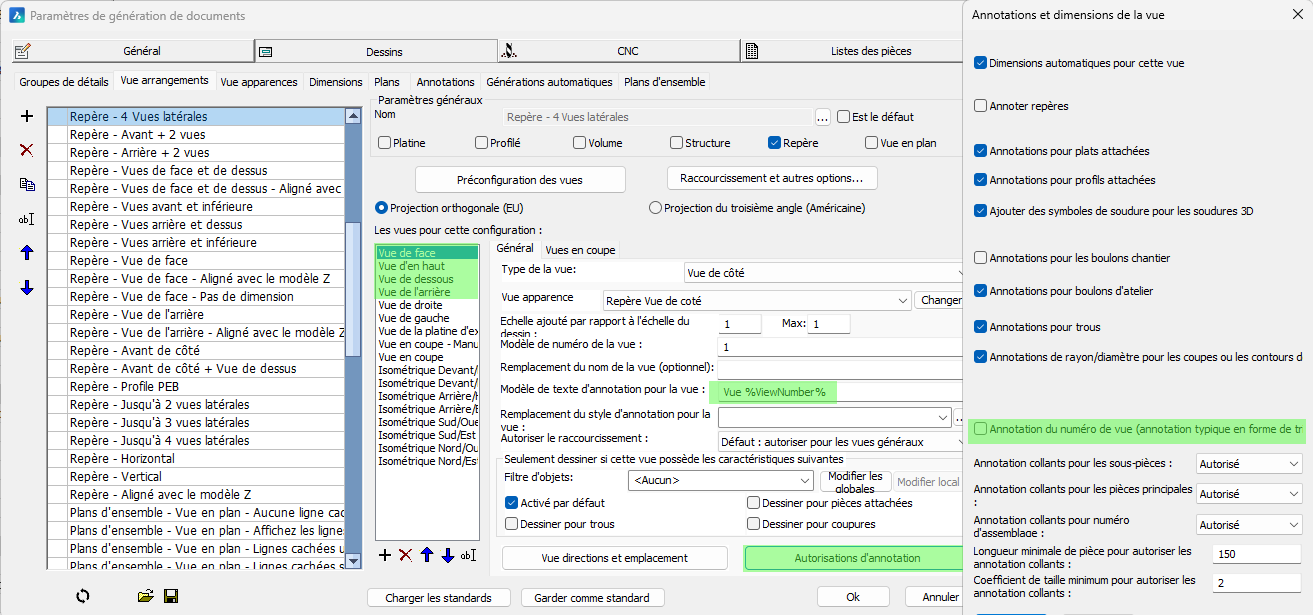
Task: Click 'Préconfiguration des vues' button
Action: coord(520,180)
